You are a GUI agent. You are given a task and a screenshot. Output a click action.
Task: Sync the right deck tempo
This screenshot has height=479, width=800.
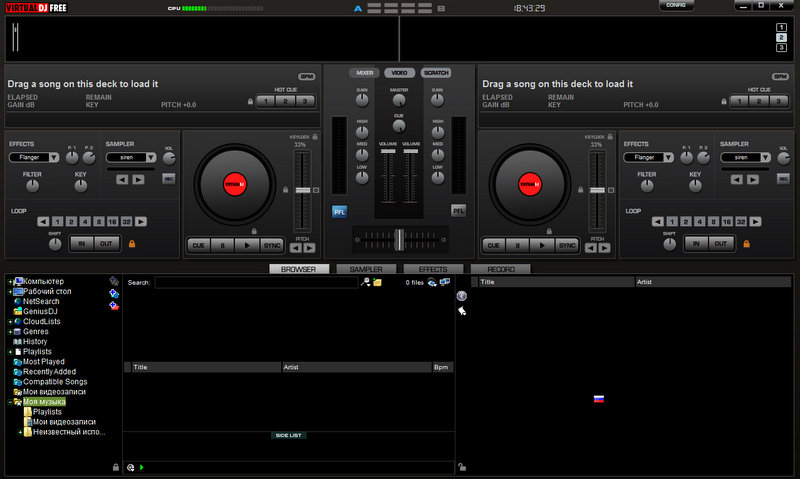[x=567, y=245]
